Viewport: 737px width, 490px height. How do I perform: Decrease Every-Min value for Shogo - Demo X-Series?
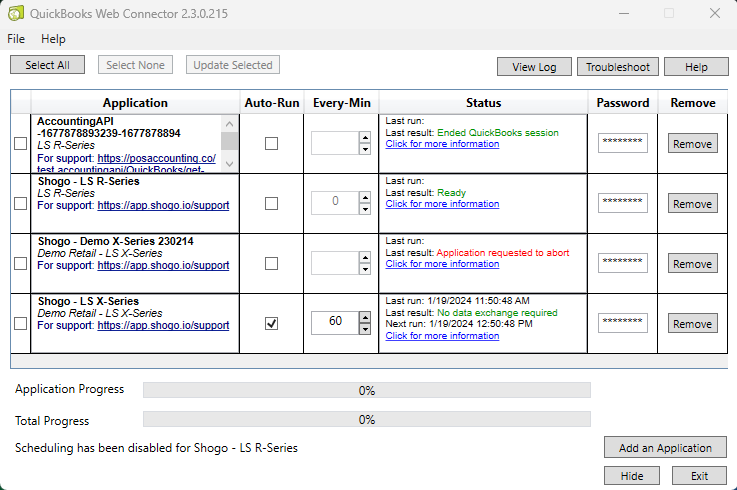(x=365, y=269)
